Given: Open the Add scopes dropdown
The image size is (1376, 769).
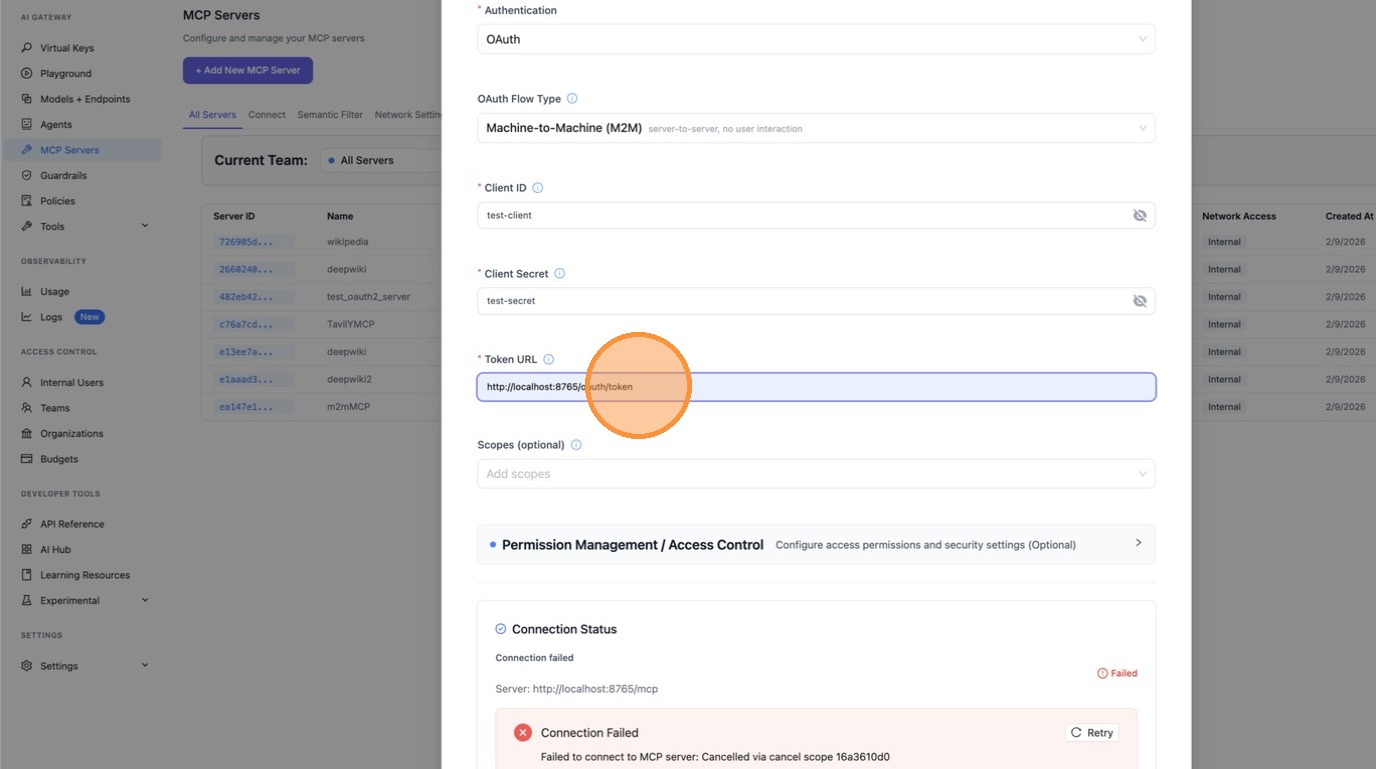Looking at the screenshot, I should point(816,474).
